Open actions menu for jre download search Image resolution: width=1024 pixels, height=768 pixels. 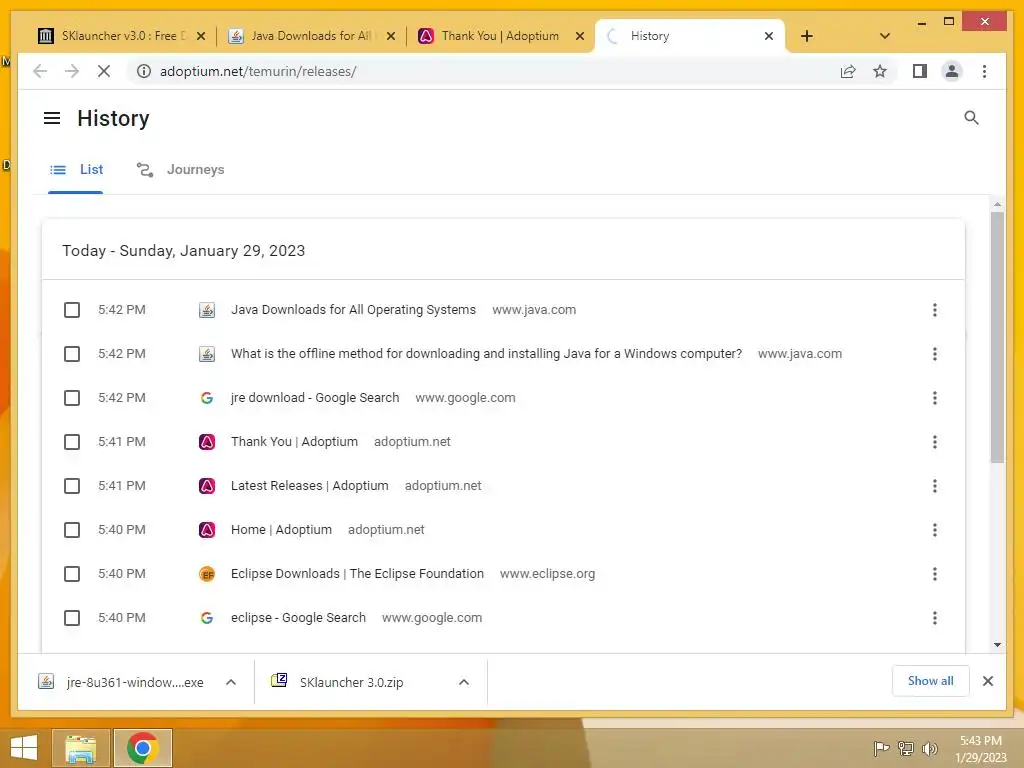coord(935,398)
